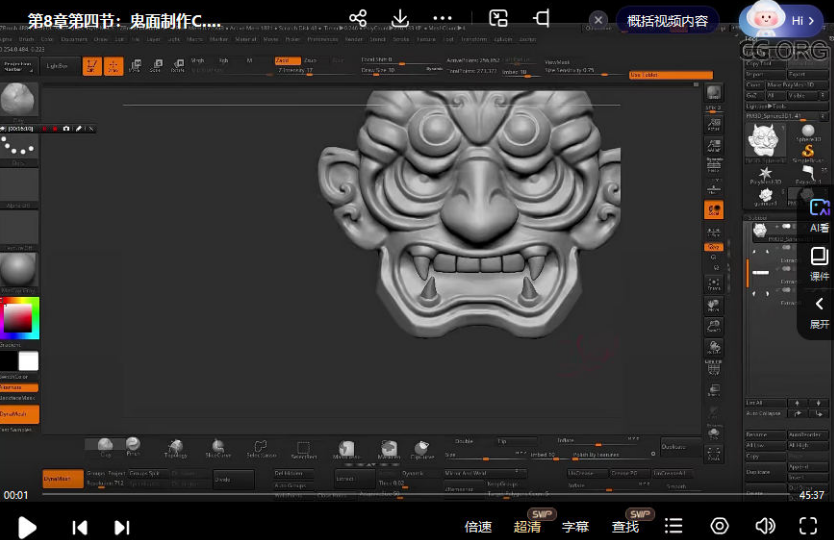This screenshot has width=834, height=540.
Task: Toggle the ZBrush Draw mode button
Action: pos(113,66)
